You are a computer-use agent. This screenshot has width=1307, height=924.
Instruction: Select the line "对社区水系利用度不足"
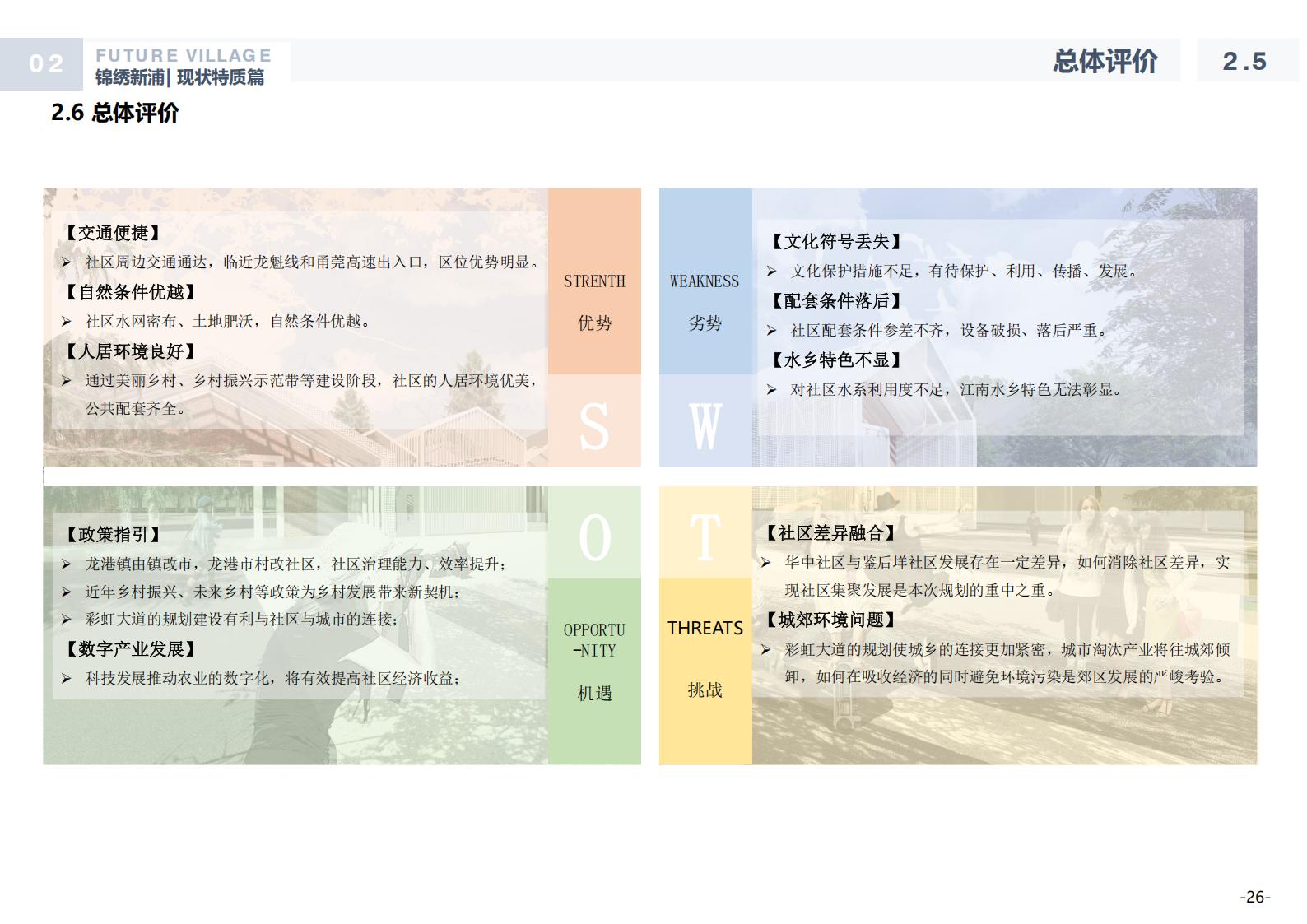956,390
